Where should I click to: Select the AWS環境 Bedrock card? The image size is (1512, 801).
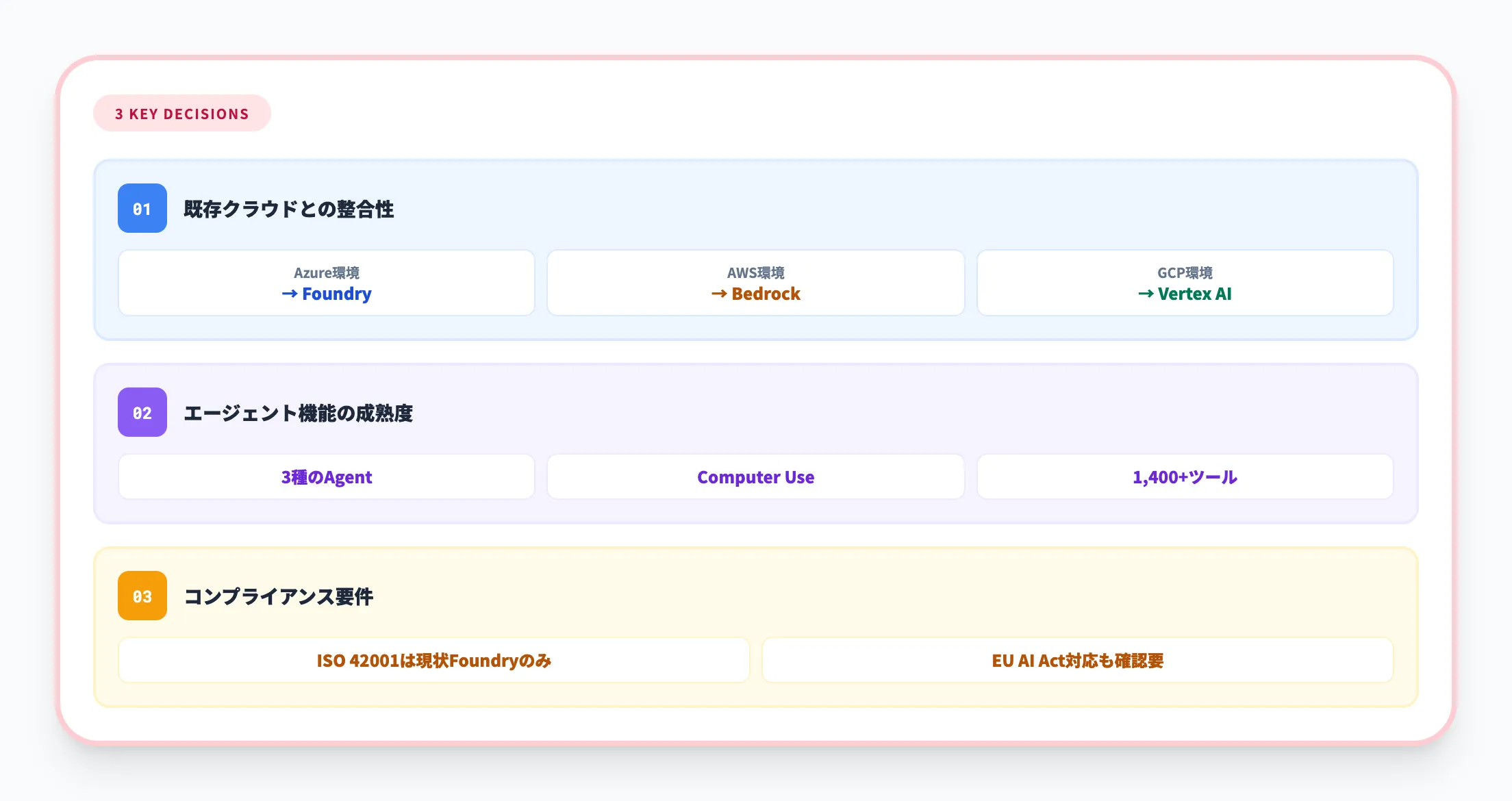pos(755,283)
